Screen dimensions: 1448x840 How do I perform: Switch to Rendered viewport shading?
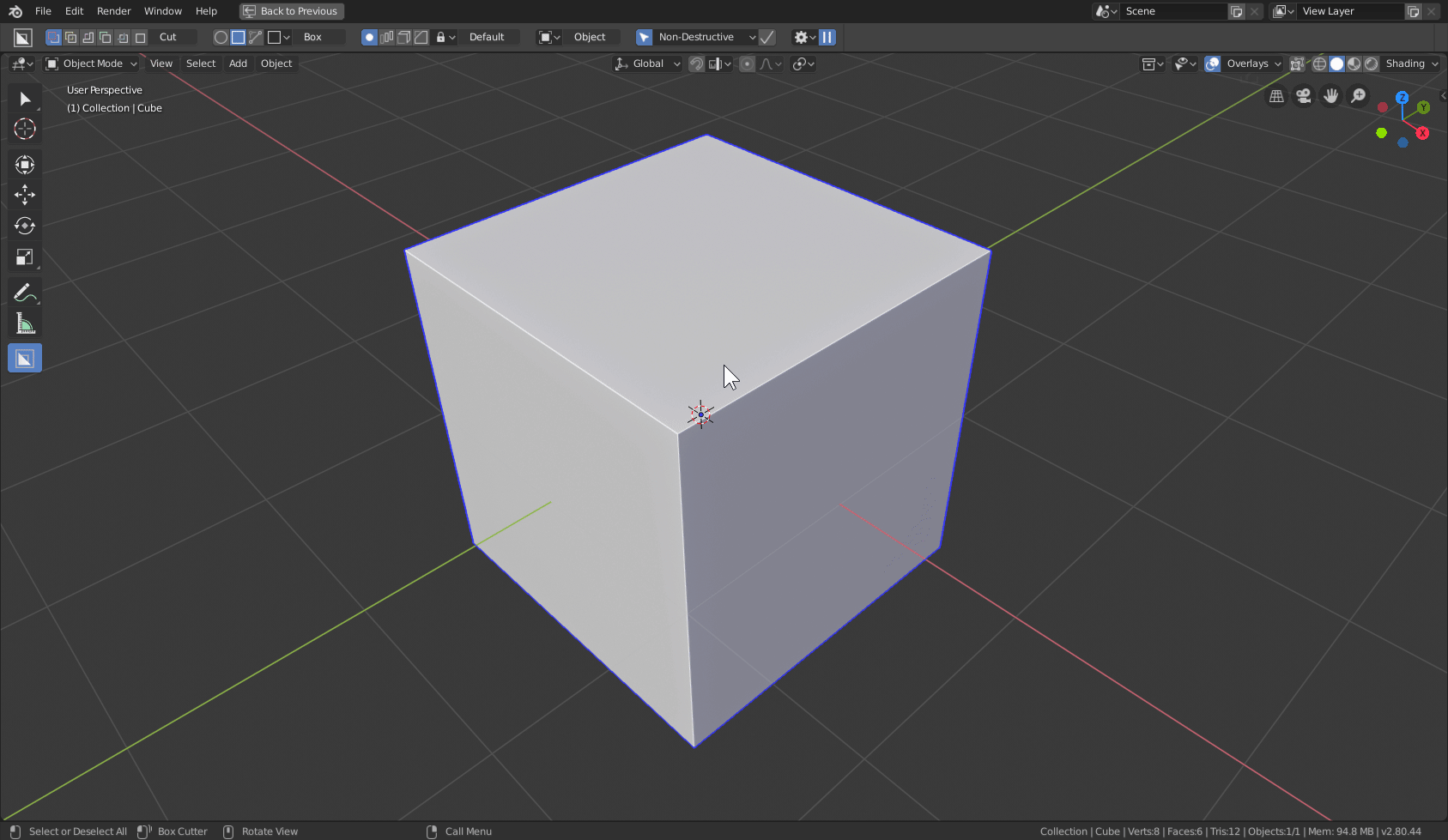click(x=1372, y=63)
